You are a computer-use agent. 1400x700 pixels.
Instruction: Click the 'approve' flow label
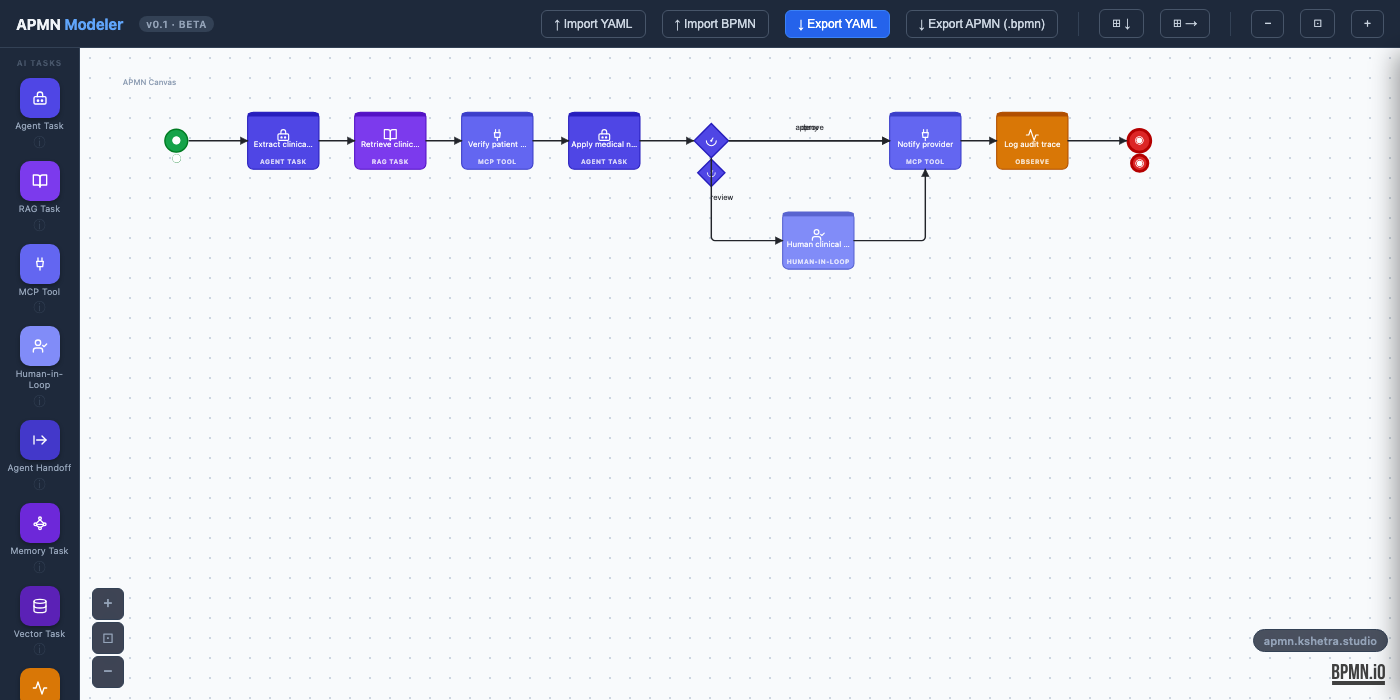click(809, 128)
